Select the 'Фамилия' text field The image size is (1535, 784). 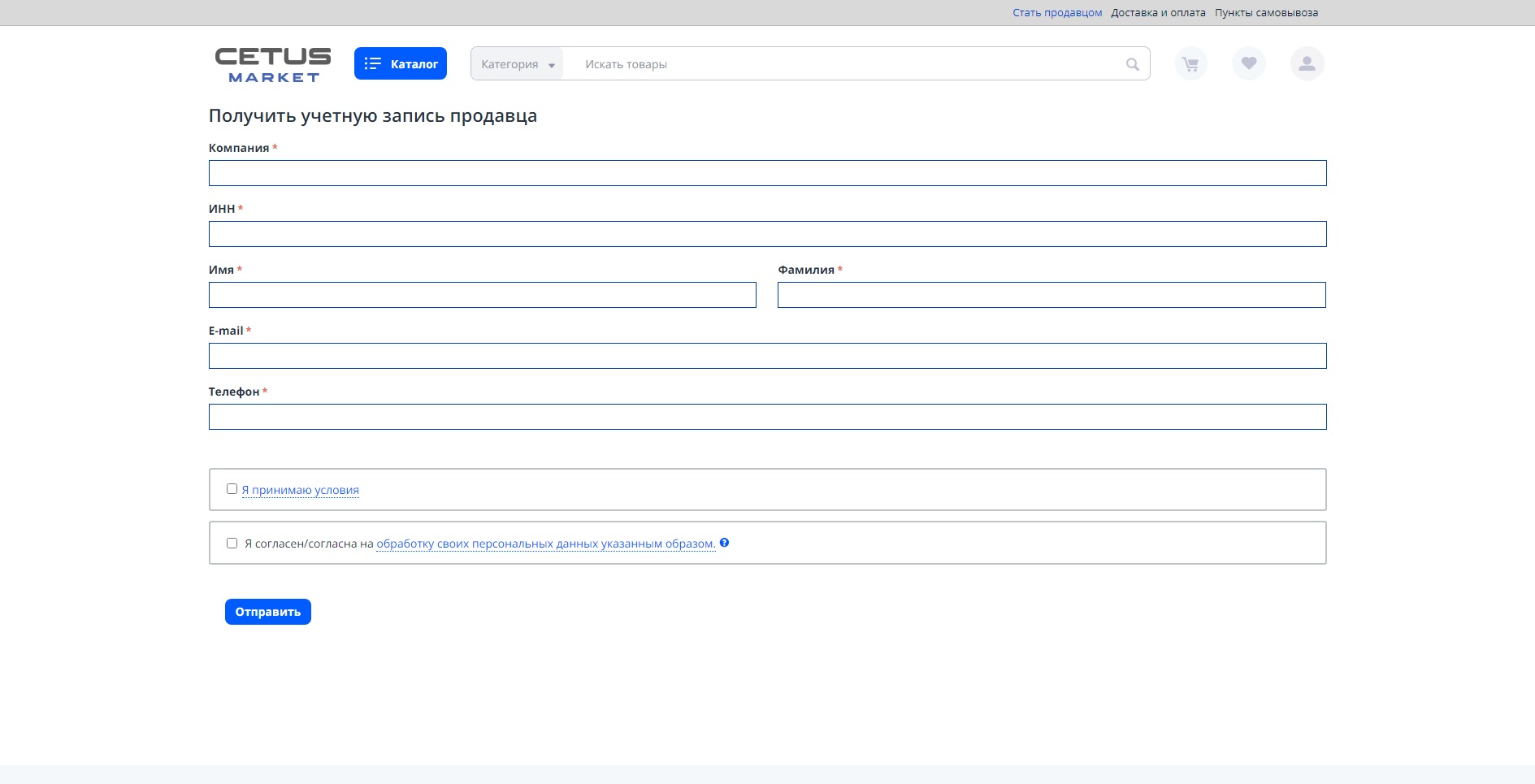[x=1051, y=295]
